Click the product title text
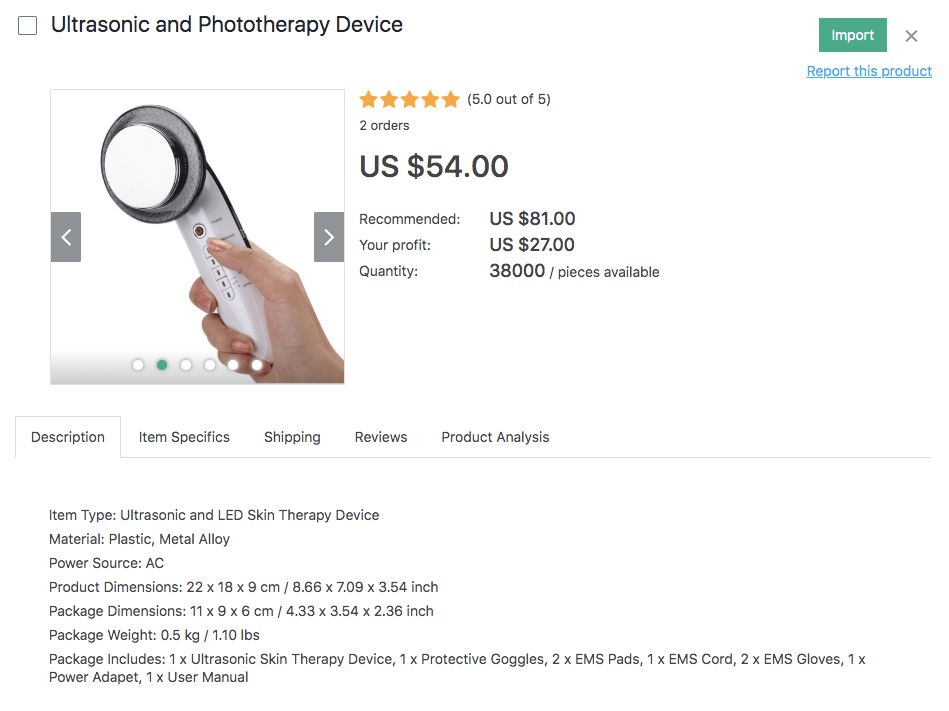Screen dimensions: 949x711 227,25
